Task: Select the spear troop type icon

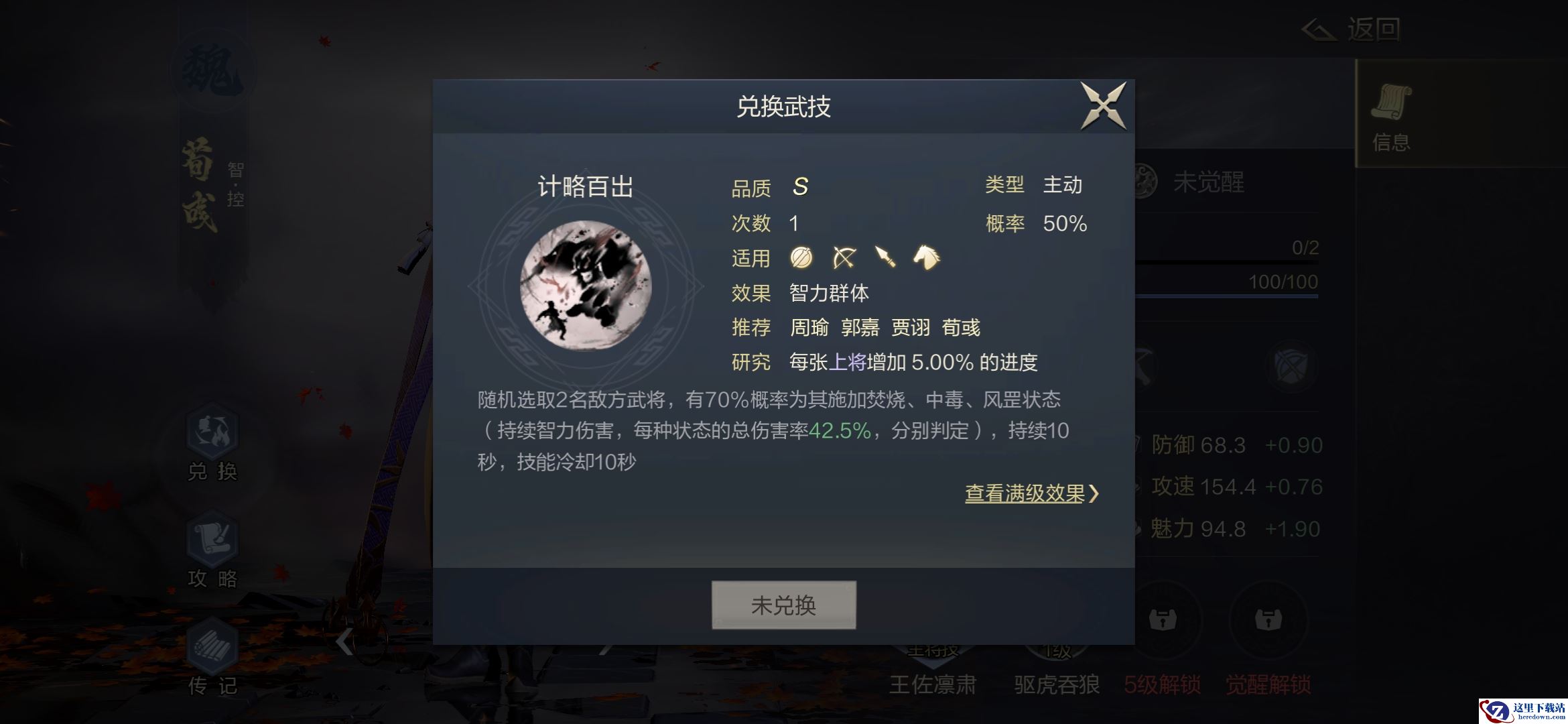Action: point(885,257)
